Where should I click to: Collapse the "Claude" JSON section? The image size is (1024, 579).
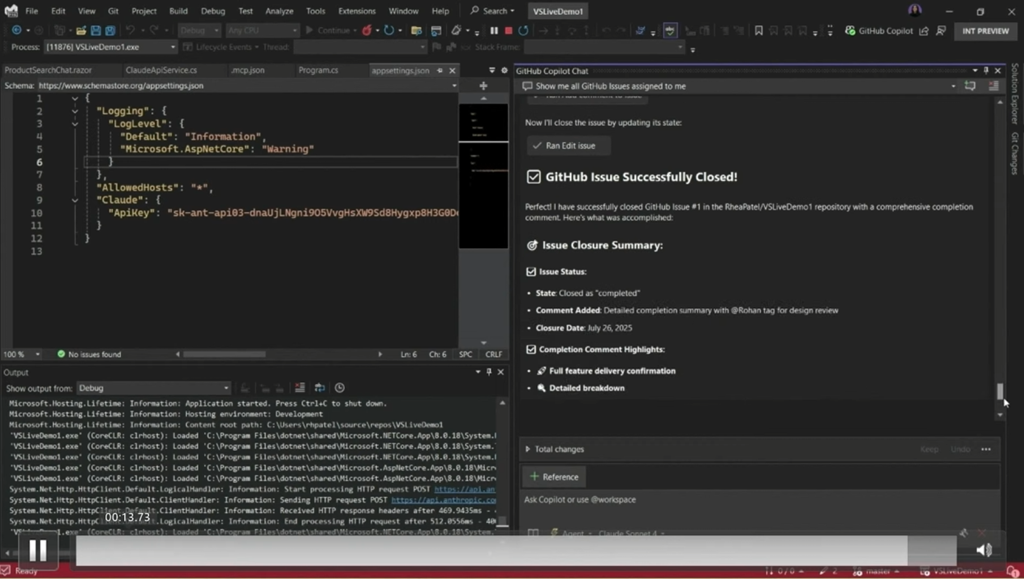coord(74,200)
